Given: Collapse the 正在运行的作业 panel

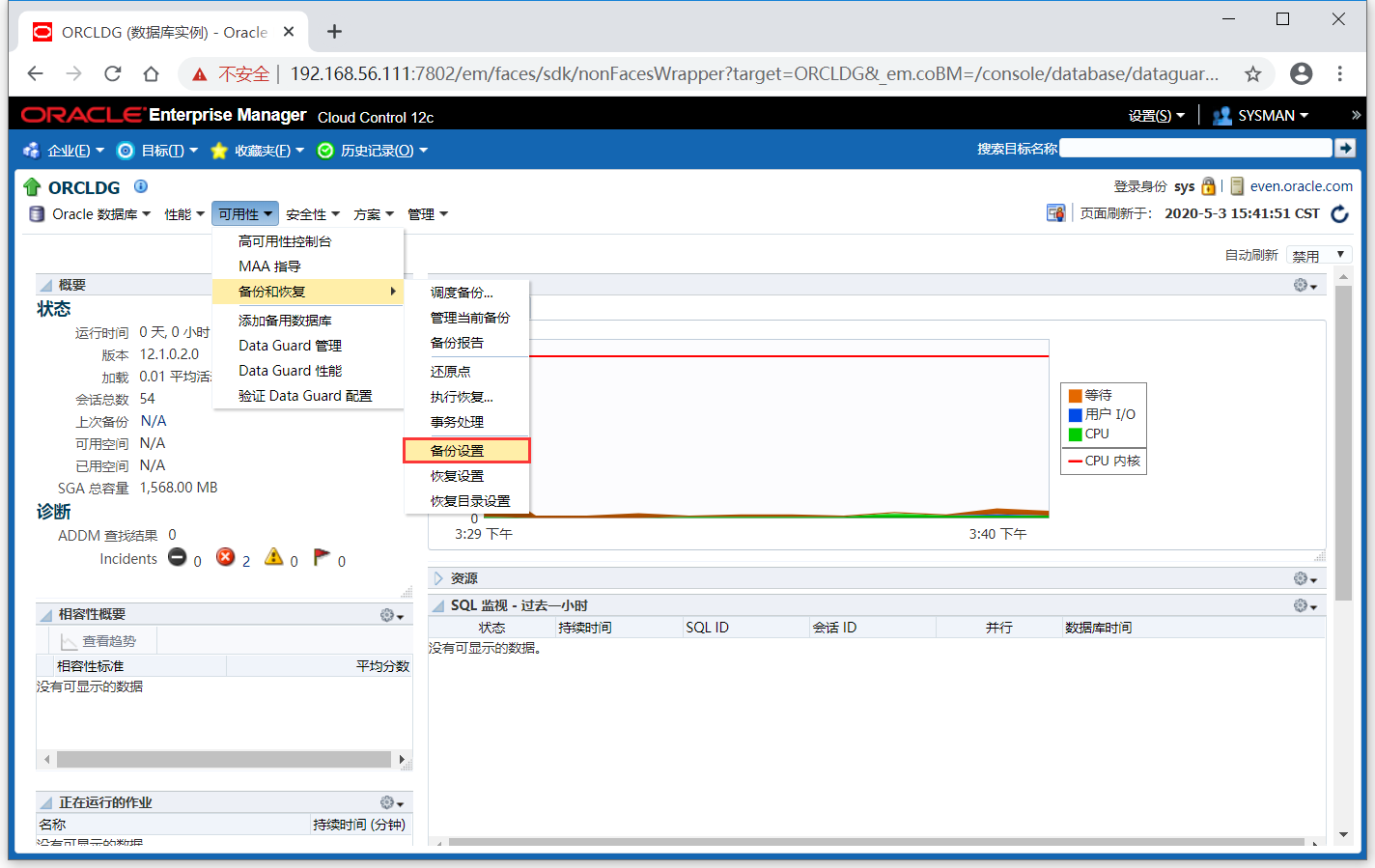Looking at the screenshot, I should point(45,802).
